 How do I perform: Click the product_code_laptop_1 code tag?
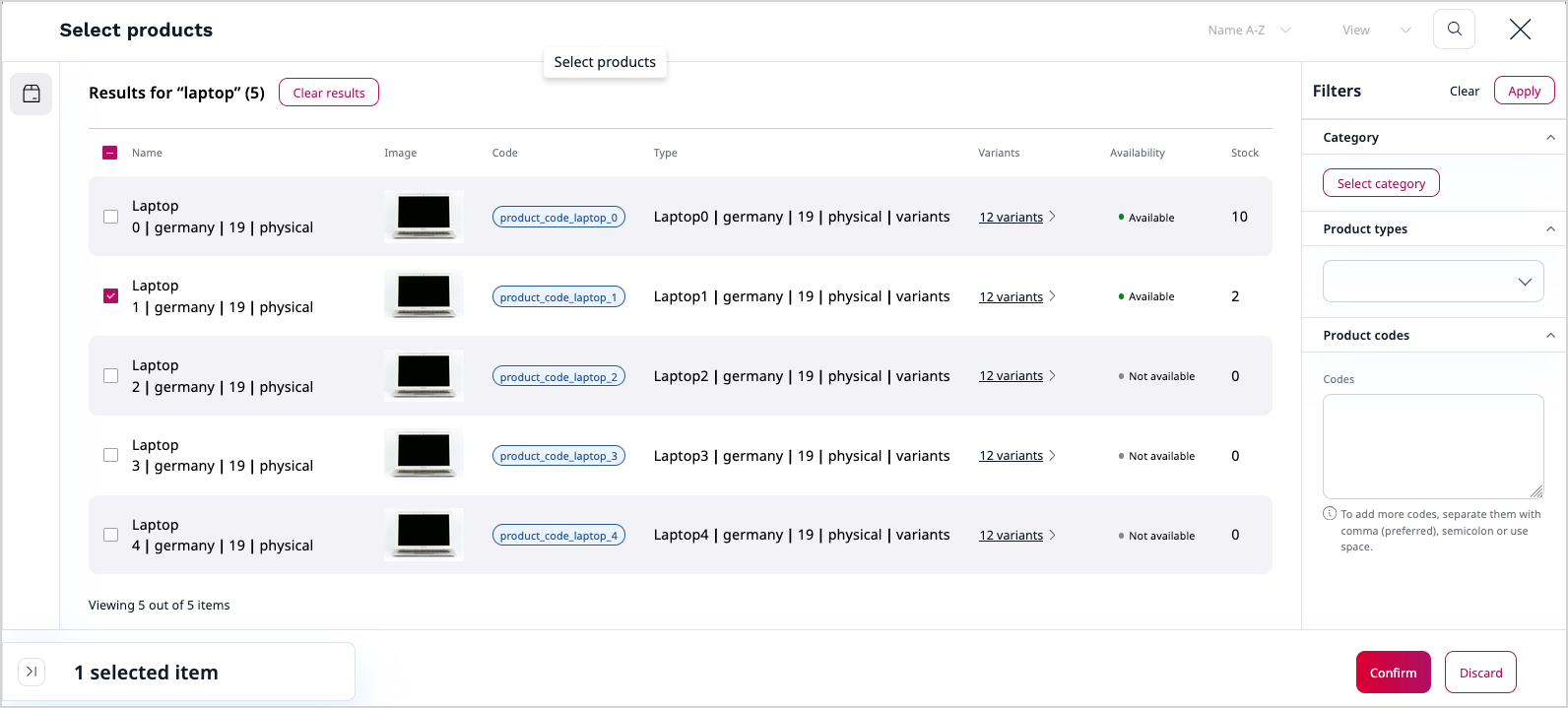(x=558, y=297)
